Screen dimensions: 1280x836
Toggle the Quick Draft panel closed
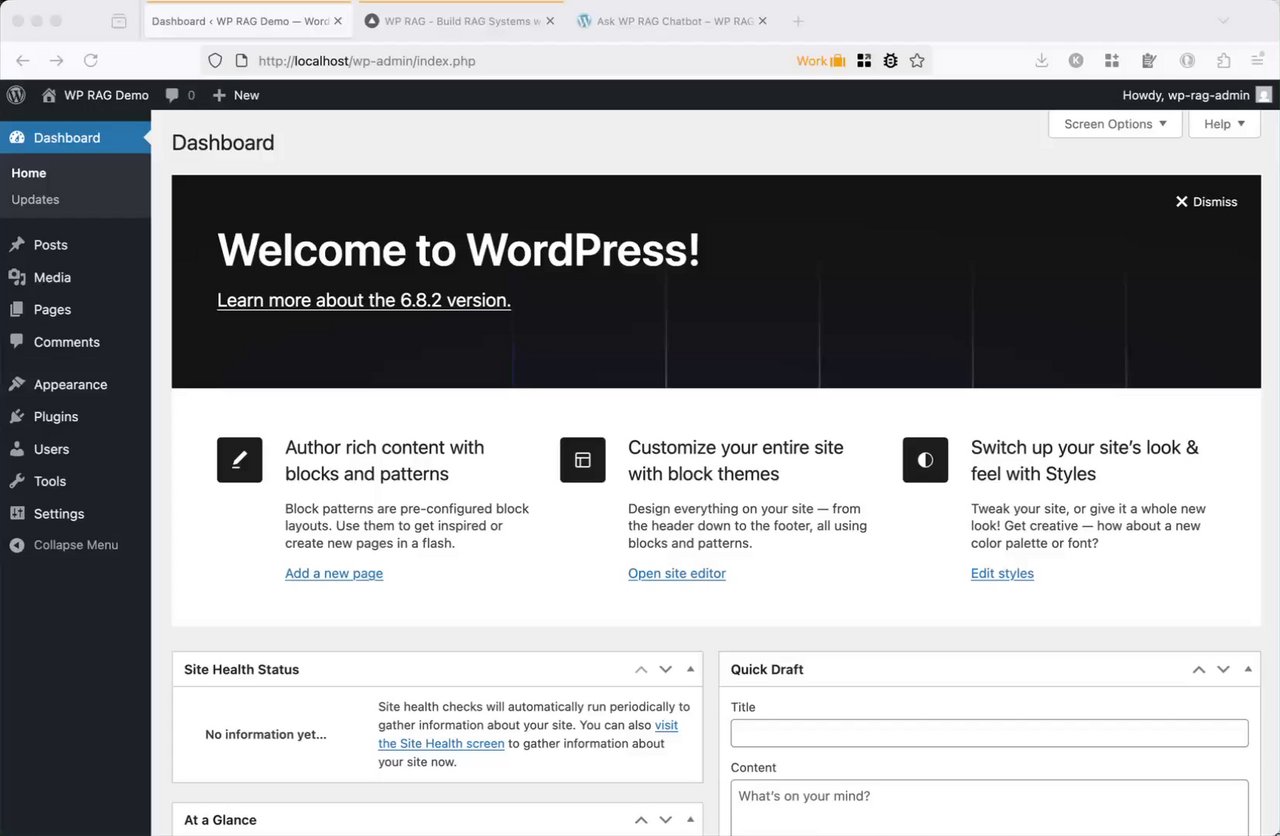1247,669
